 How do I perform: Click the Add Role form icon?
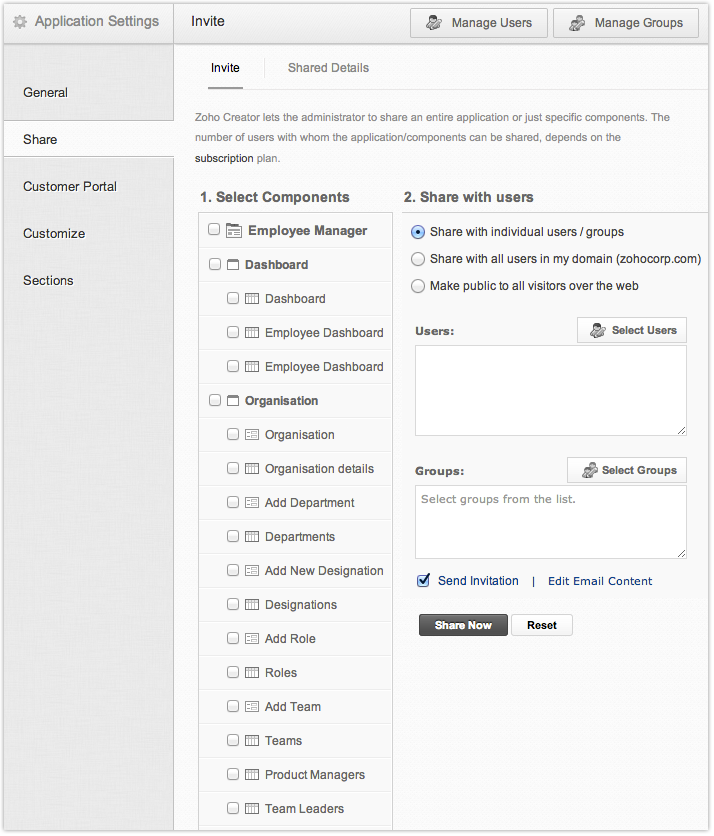coord(252,639)
